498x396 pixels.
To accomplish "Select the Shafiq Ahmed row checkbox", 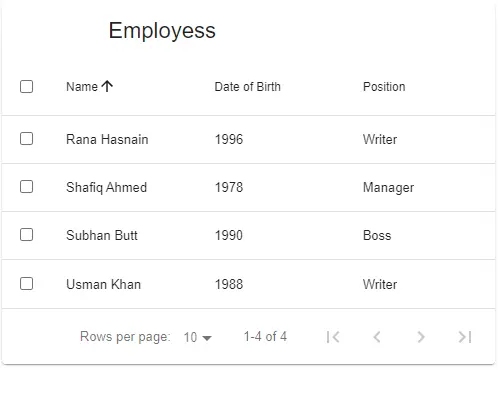I will pos(26,187).
